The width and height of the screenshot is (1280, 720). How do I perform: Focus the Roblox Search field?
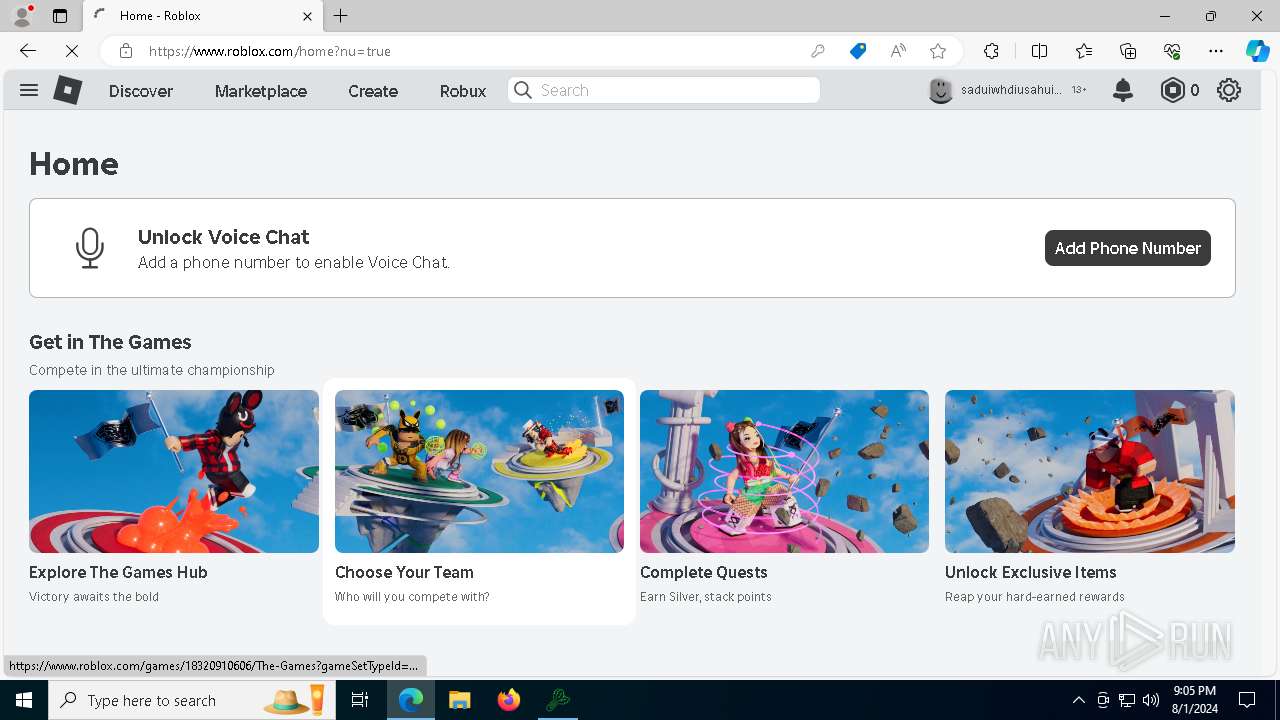coord(664,90)
